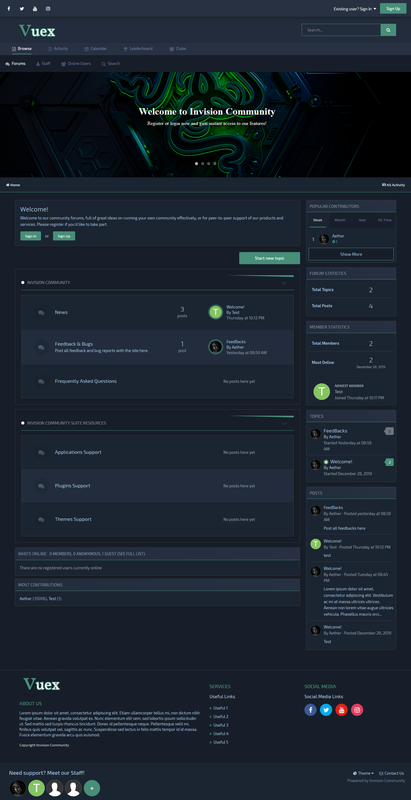
Task: Open FeedBacks topic in Topics widget
Action: pyautogui.click(x=336, y=431)
